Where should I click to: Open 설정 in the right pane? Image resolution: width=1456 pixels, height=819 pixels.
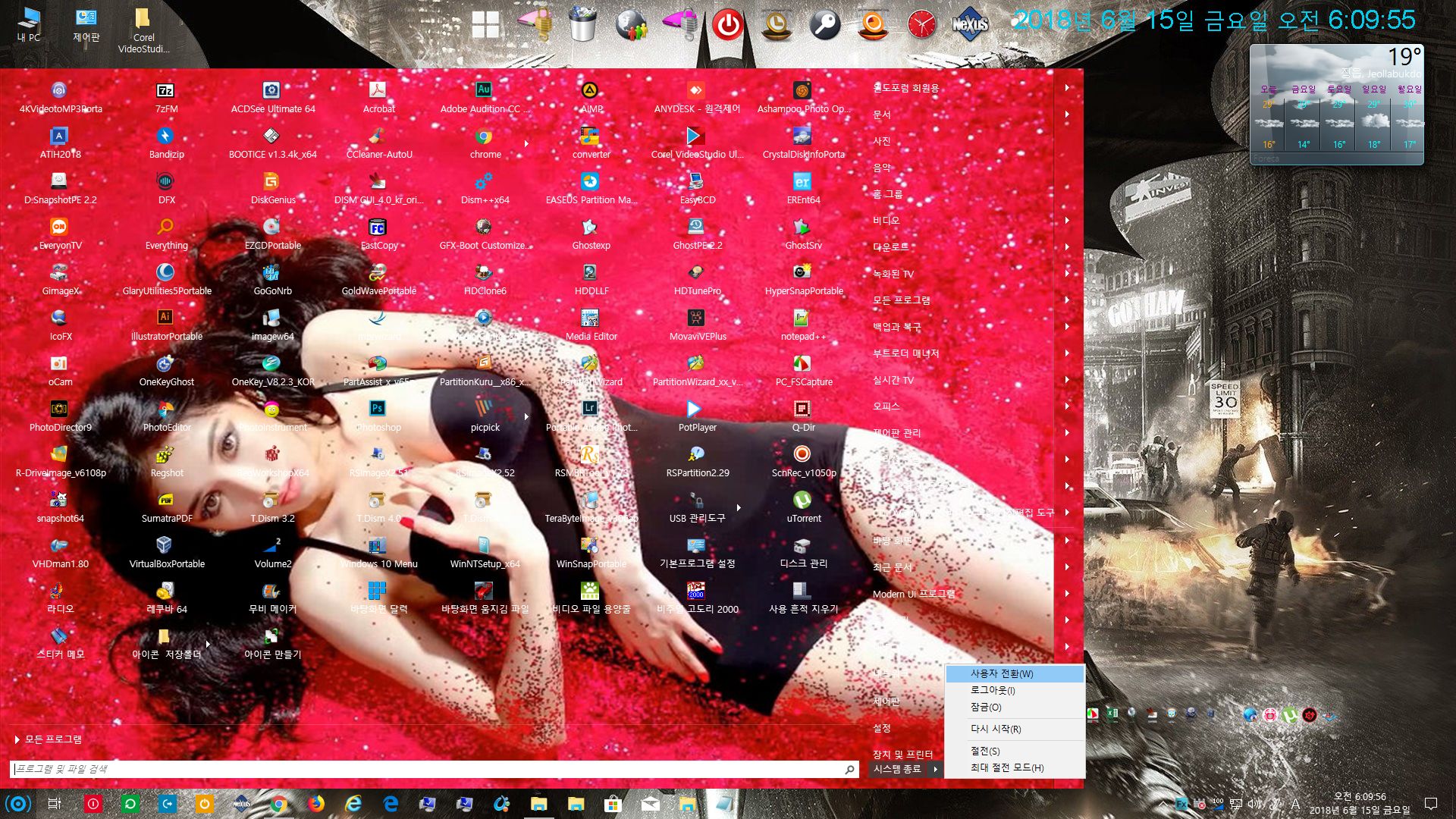[x=881, y=728]
